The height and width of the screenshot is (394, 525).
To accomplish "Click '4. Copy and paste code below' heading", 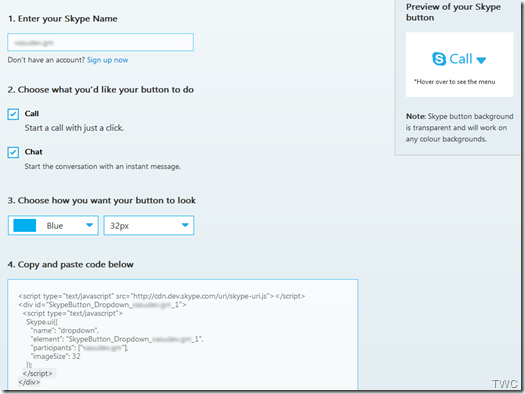I will click(x=71, y=264).
